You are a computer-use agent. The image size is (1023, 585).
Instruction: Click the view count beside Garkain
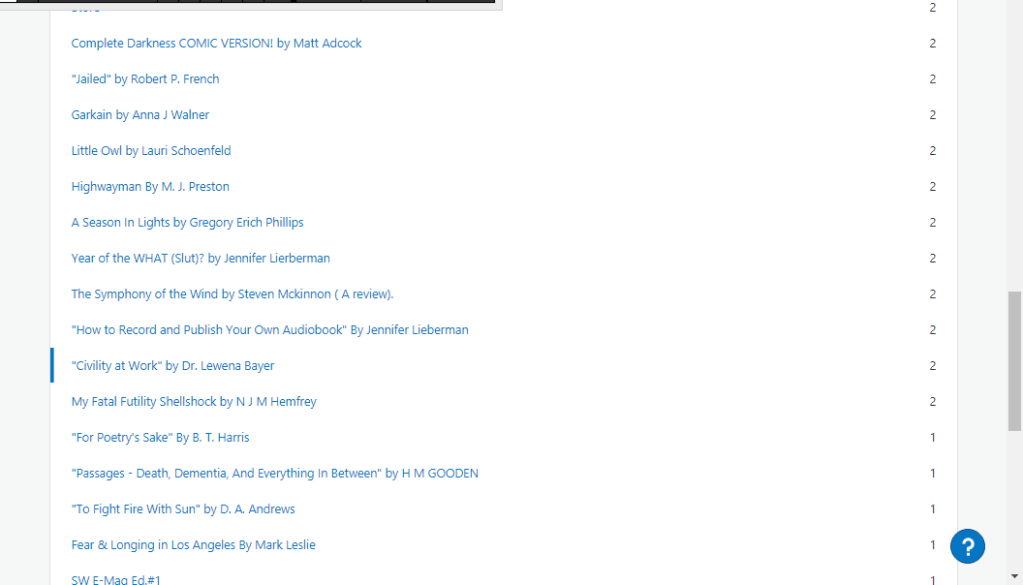(932, 115)
